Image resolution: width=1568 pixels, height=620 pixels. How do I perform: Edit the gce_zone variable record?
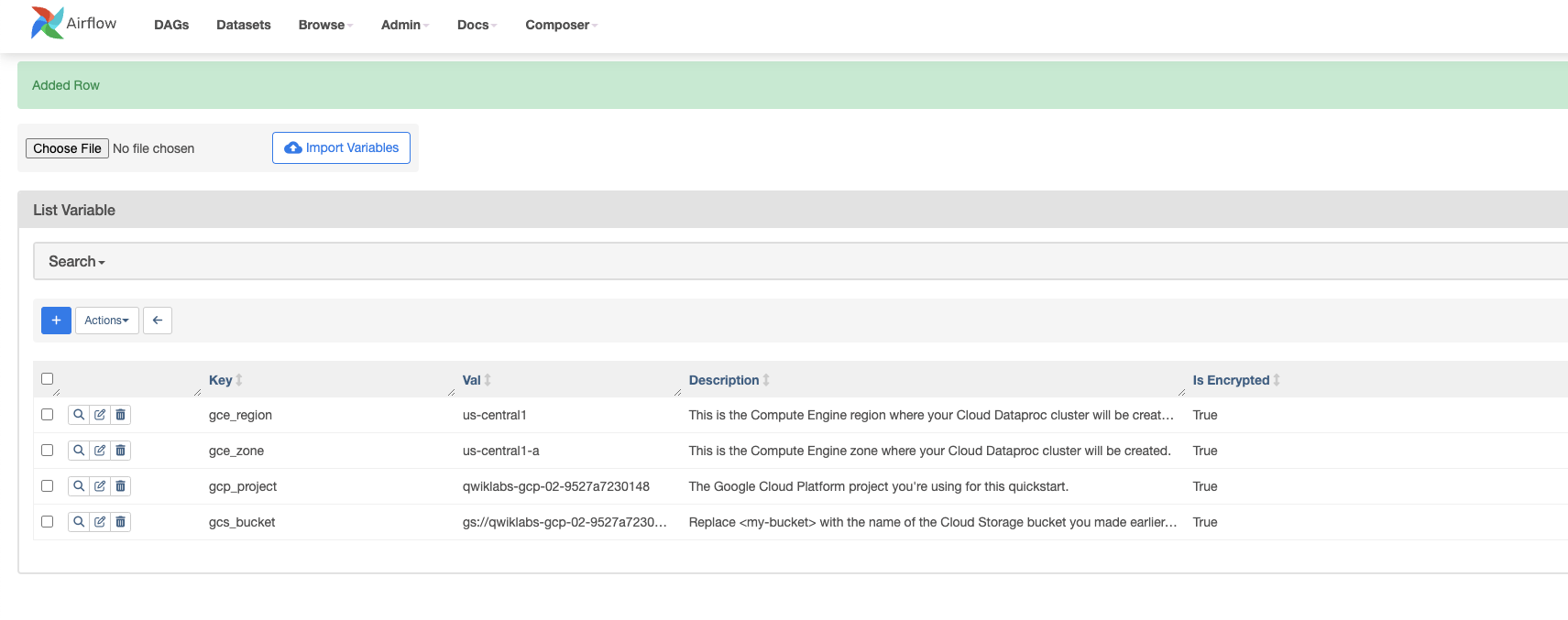tap(100, 451)
